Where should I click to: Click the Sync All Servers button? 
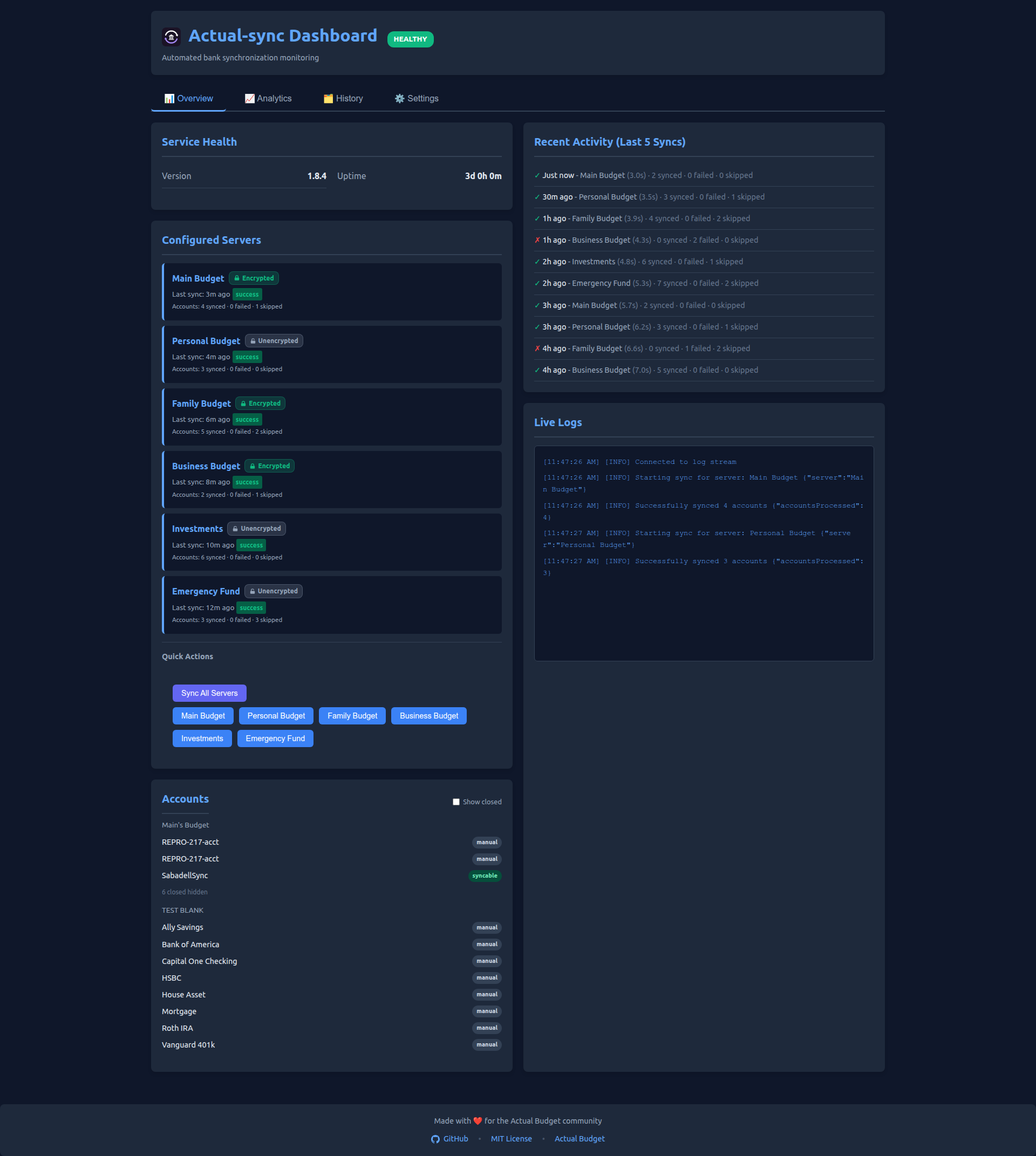[x=209, y=693]
